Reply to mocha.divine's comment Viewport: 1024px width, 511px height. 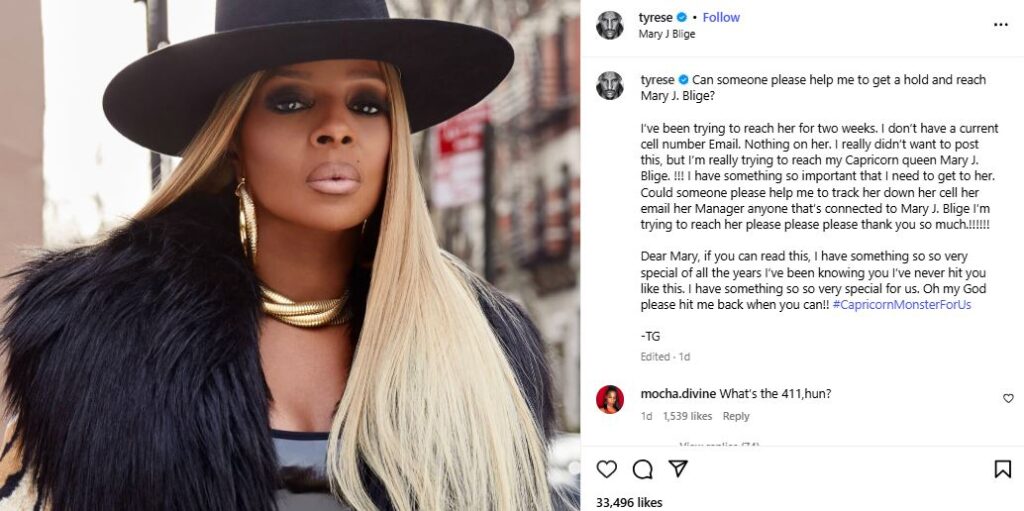(736, 416)
